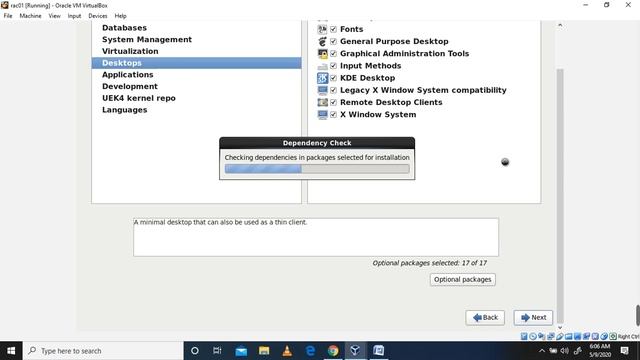Open the Devices menu
Image resolution: width=640 pixels, height=360 pixels.
(98, 16)
